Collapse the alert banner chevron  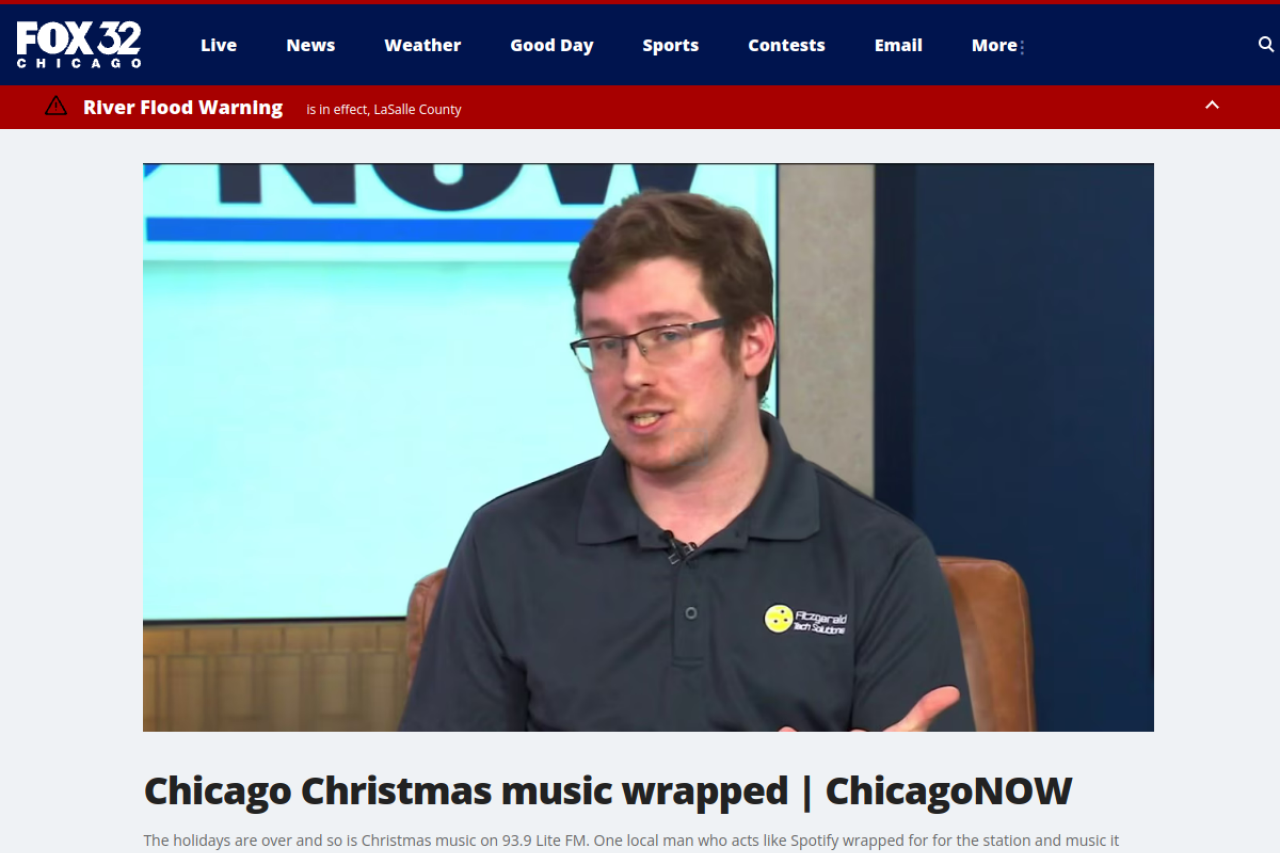[1212, 105]
